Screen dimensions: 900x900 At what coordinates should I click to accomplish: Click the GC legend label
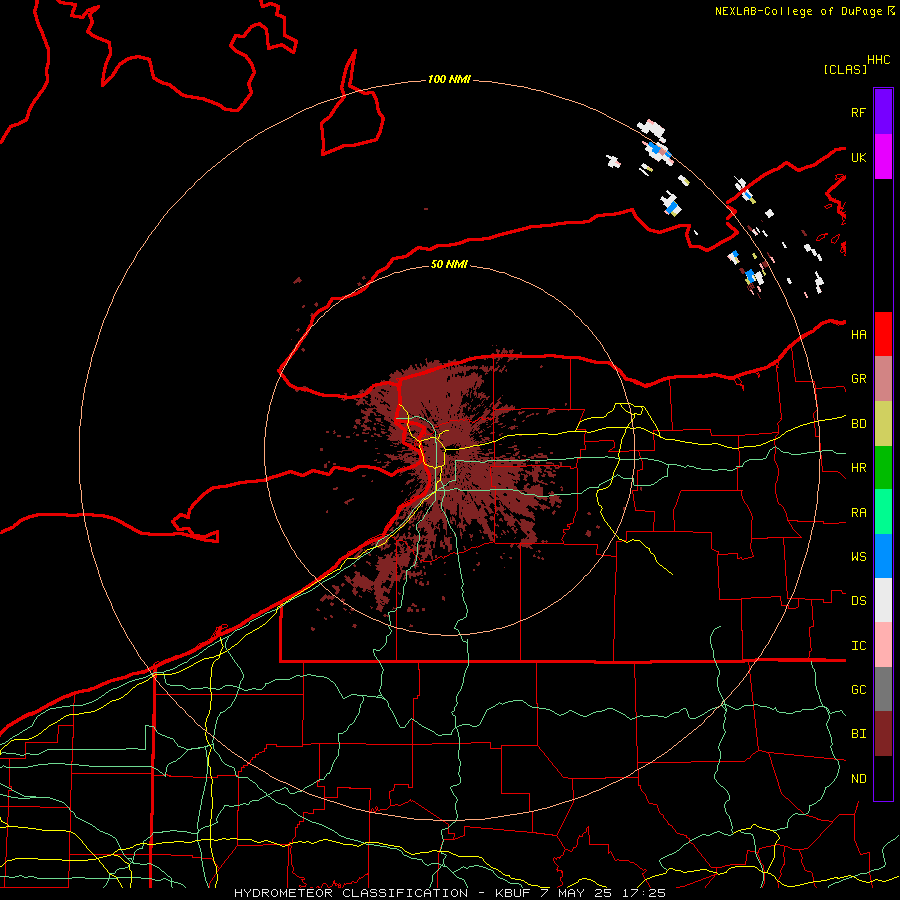tap(859, 690)
